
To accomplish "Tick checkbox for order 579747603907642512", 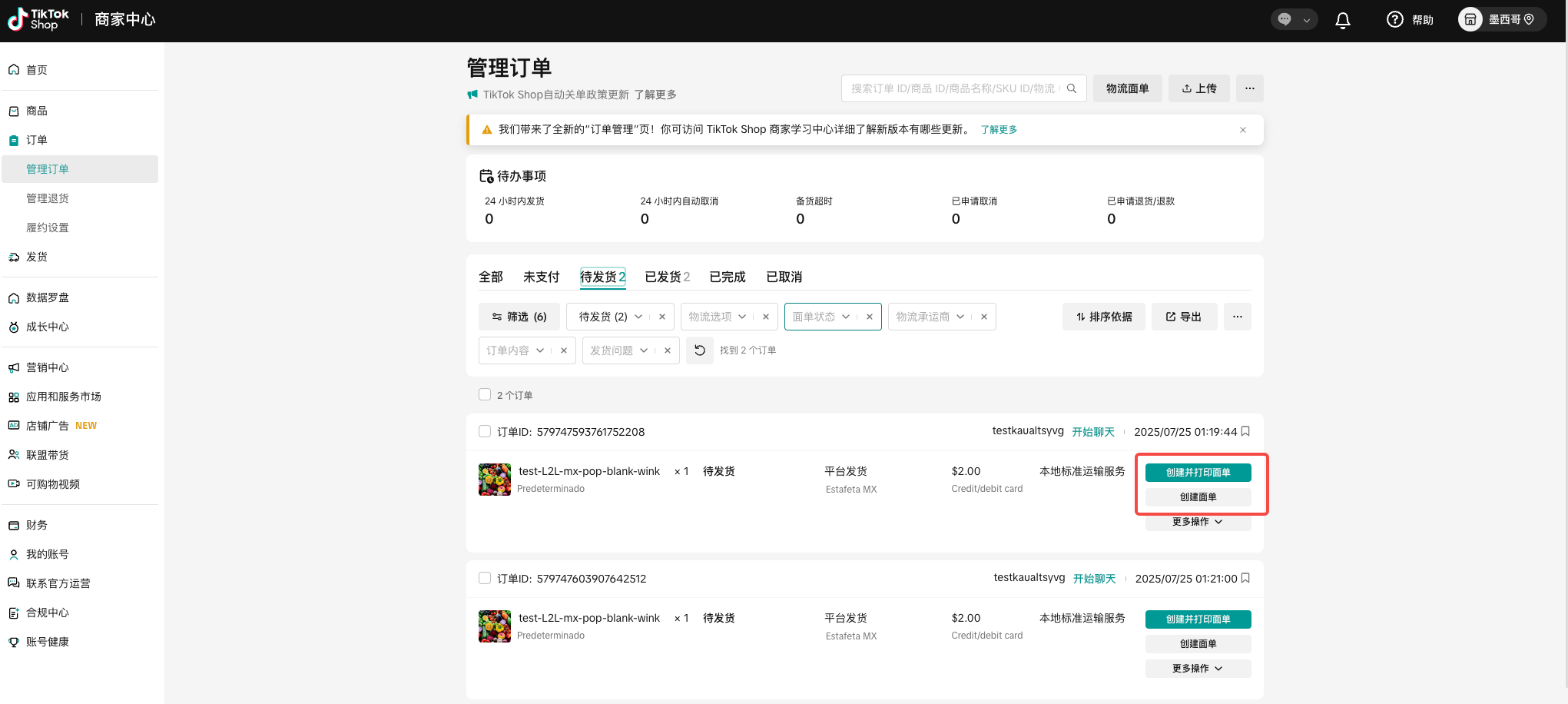I will point(485,579).
